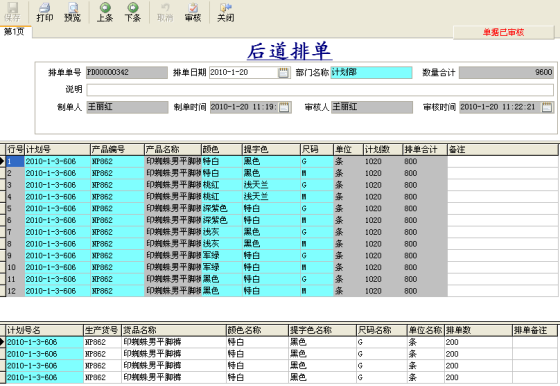The image size is (560, 386).
Task: Select row 2 product code NP862
Action: click(118, 173)
